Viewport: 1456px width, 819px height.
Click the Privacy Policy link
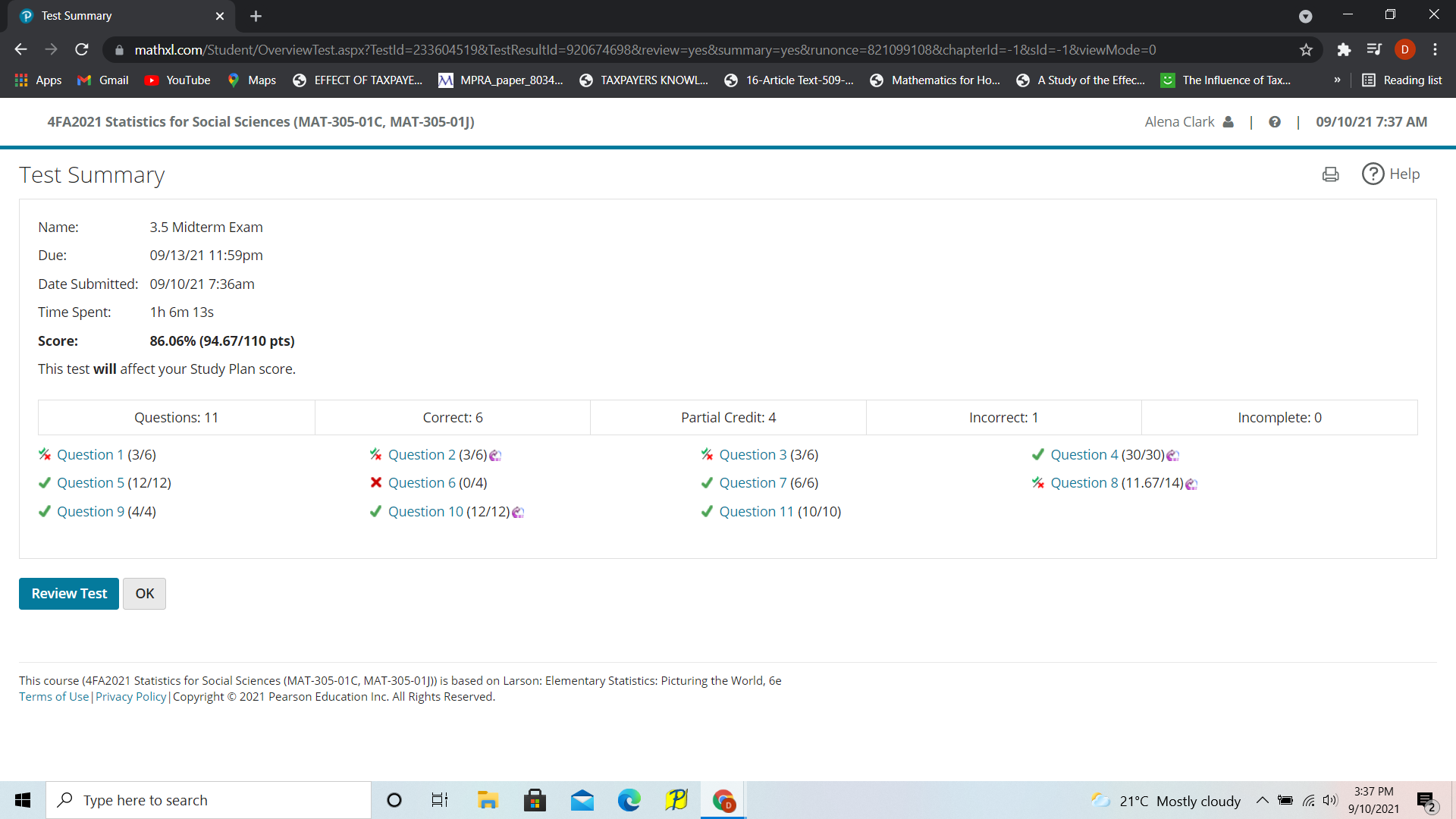130,697
